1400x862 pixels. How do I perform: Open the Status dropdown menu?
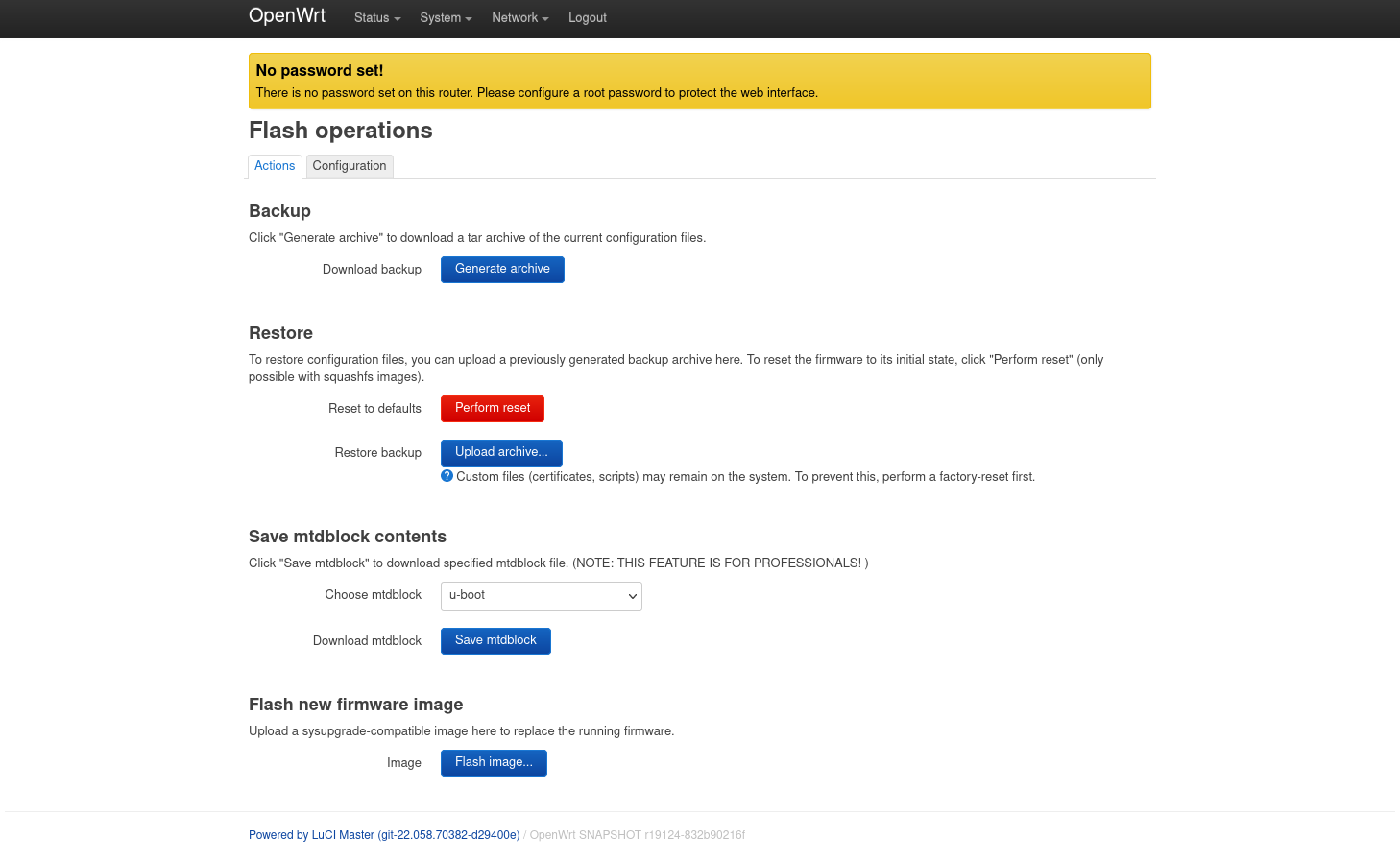(377, 18)
